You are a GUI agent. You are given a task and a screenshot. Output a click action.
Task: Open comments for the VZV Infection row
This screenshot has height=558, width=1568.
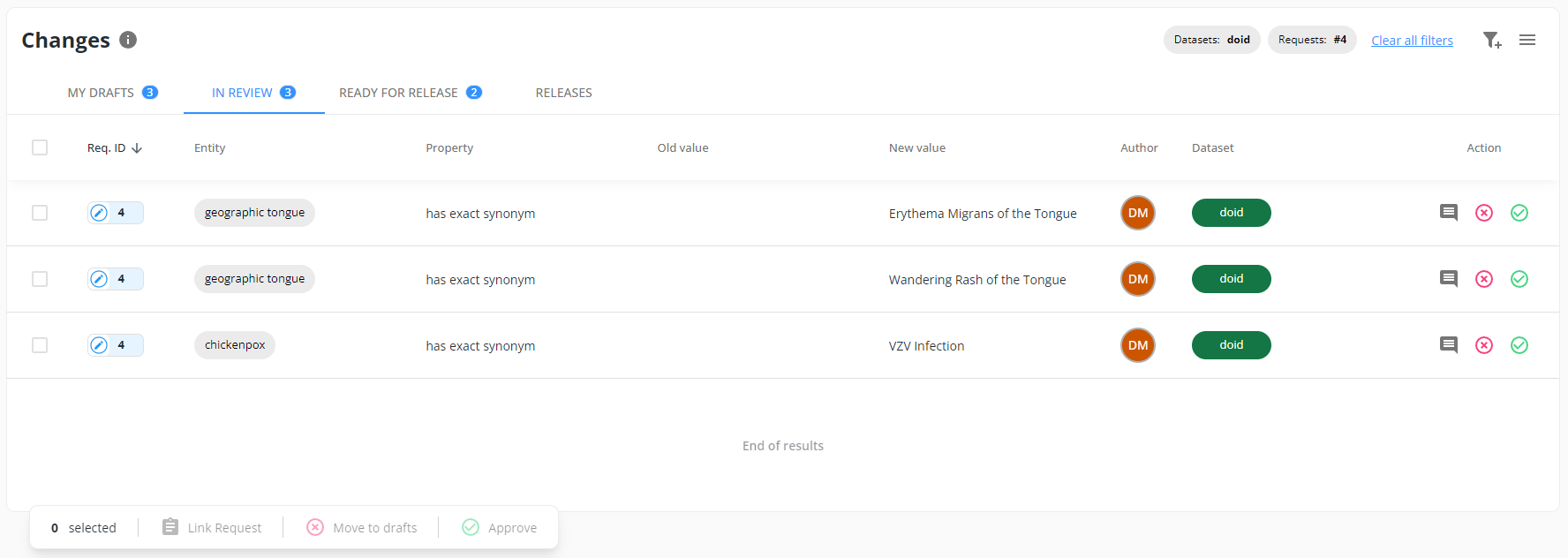(x=1448, y=345)
